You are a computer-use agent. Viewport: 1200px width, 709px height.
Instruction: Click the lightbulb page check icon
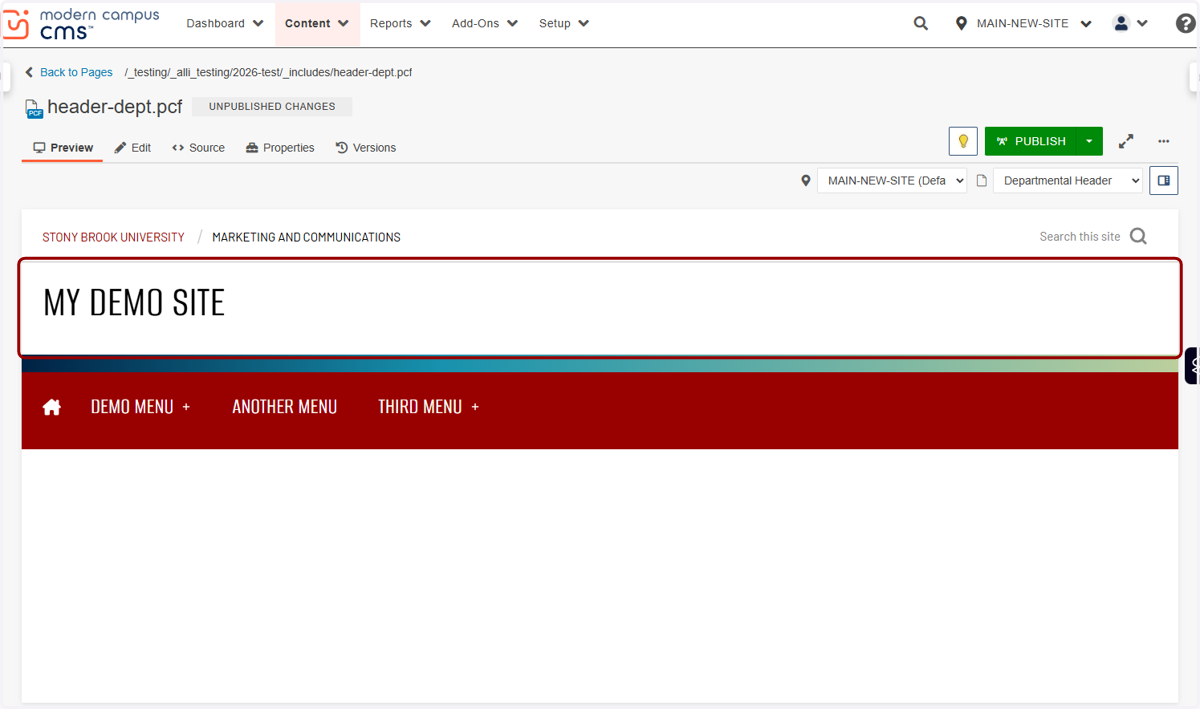click(x=963, y=141)
